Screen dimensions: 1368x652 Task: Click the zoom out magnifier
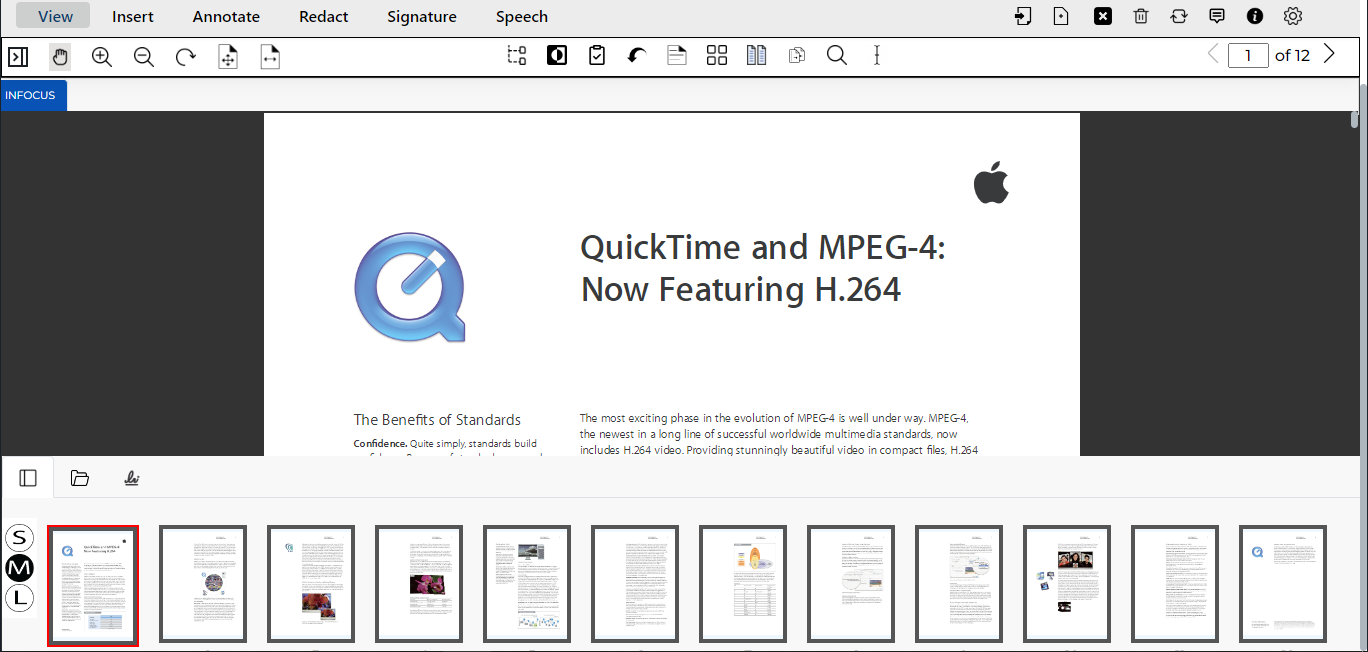(144, 57)
